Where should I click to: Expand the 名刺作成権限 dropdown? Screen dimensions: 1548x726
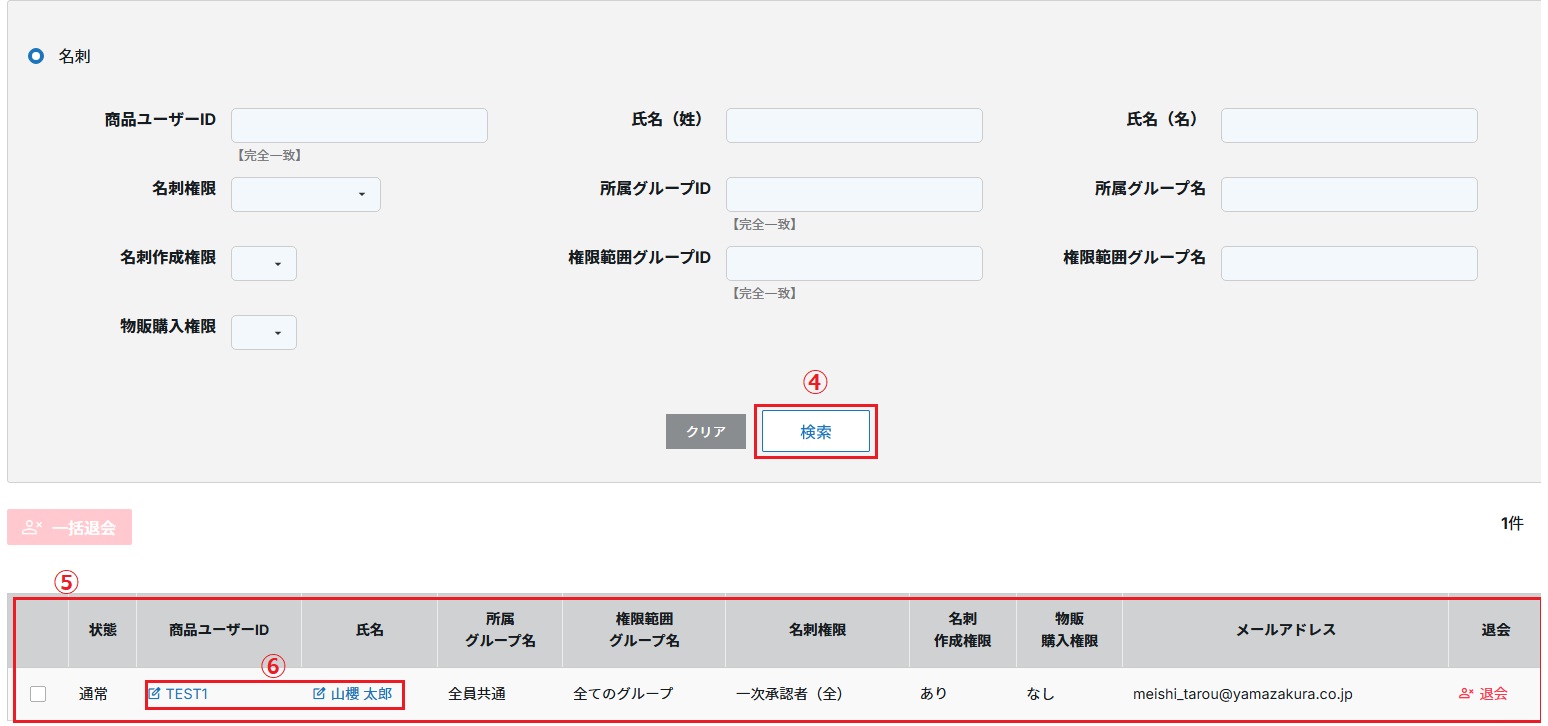(264, 263)
